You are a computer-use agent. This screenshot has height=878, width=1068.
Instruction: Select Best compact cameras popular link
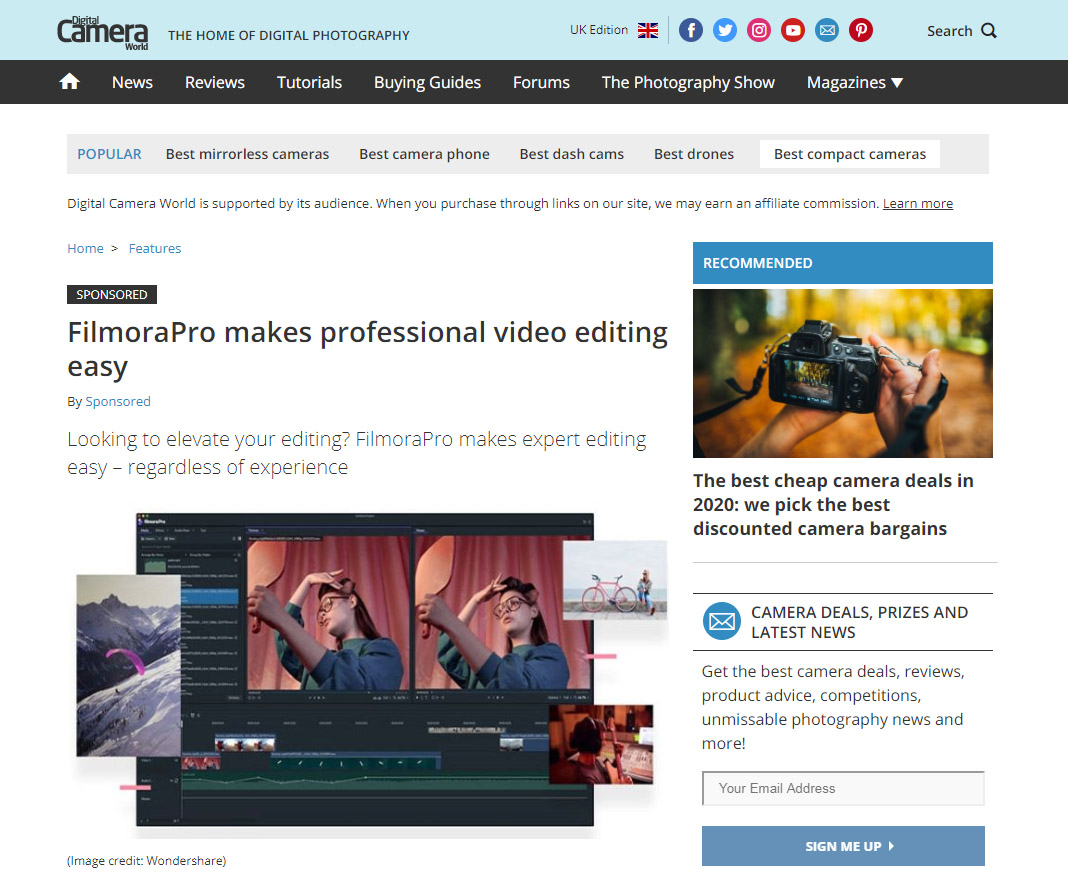pyautogui.click(x=849, y=154)
